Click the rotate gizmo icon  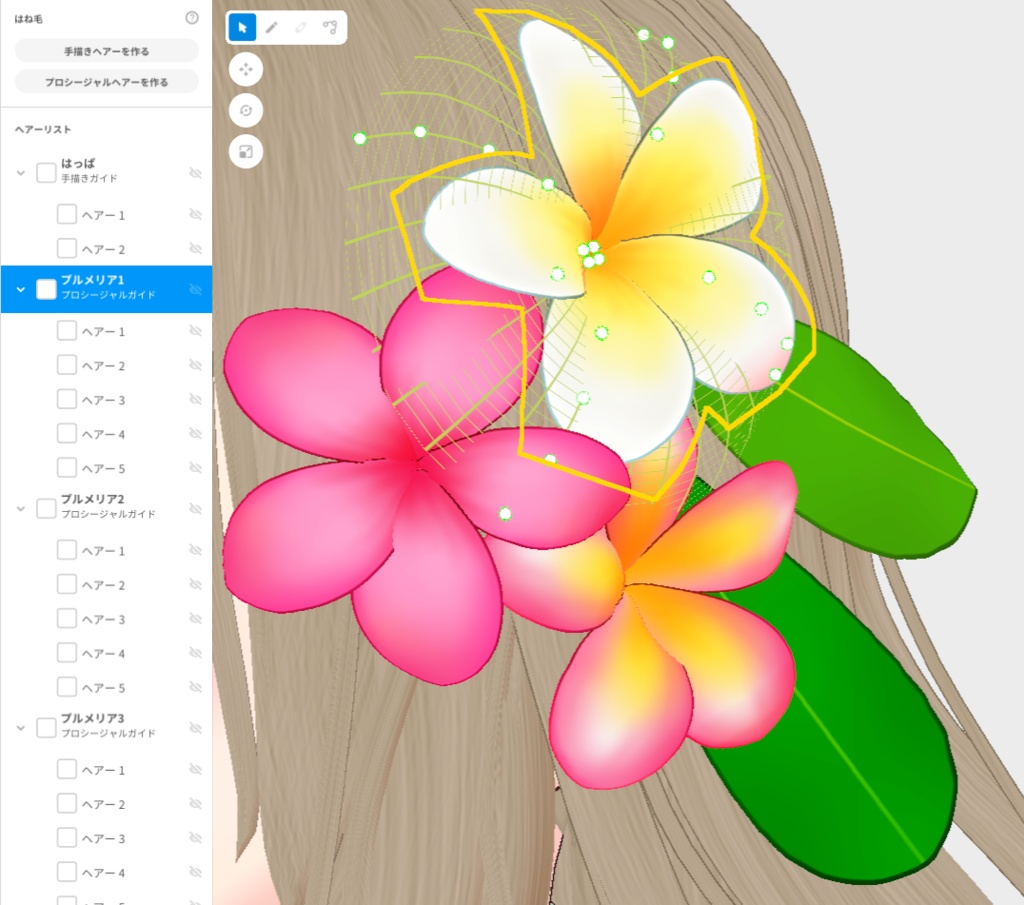[x=245, y=110]
